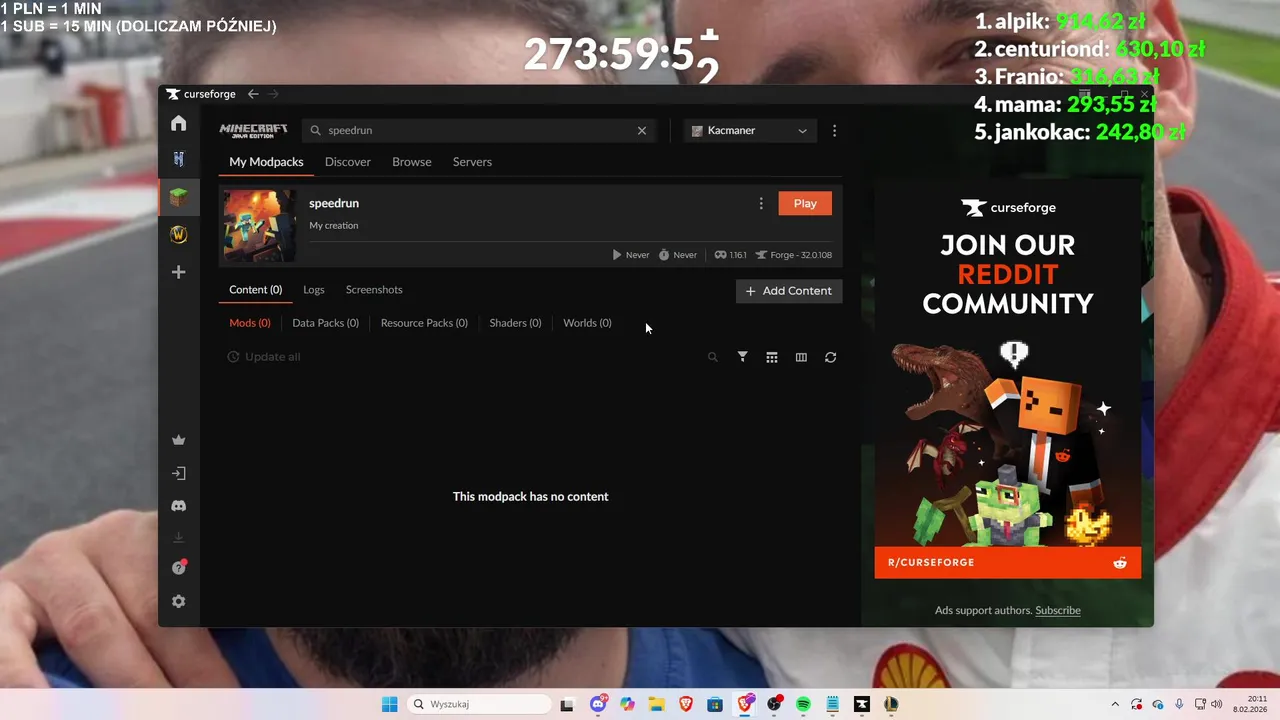
Task: Select the Shaders (0) filter
Action: [515, 323]
